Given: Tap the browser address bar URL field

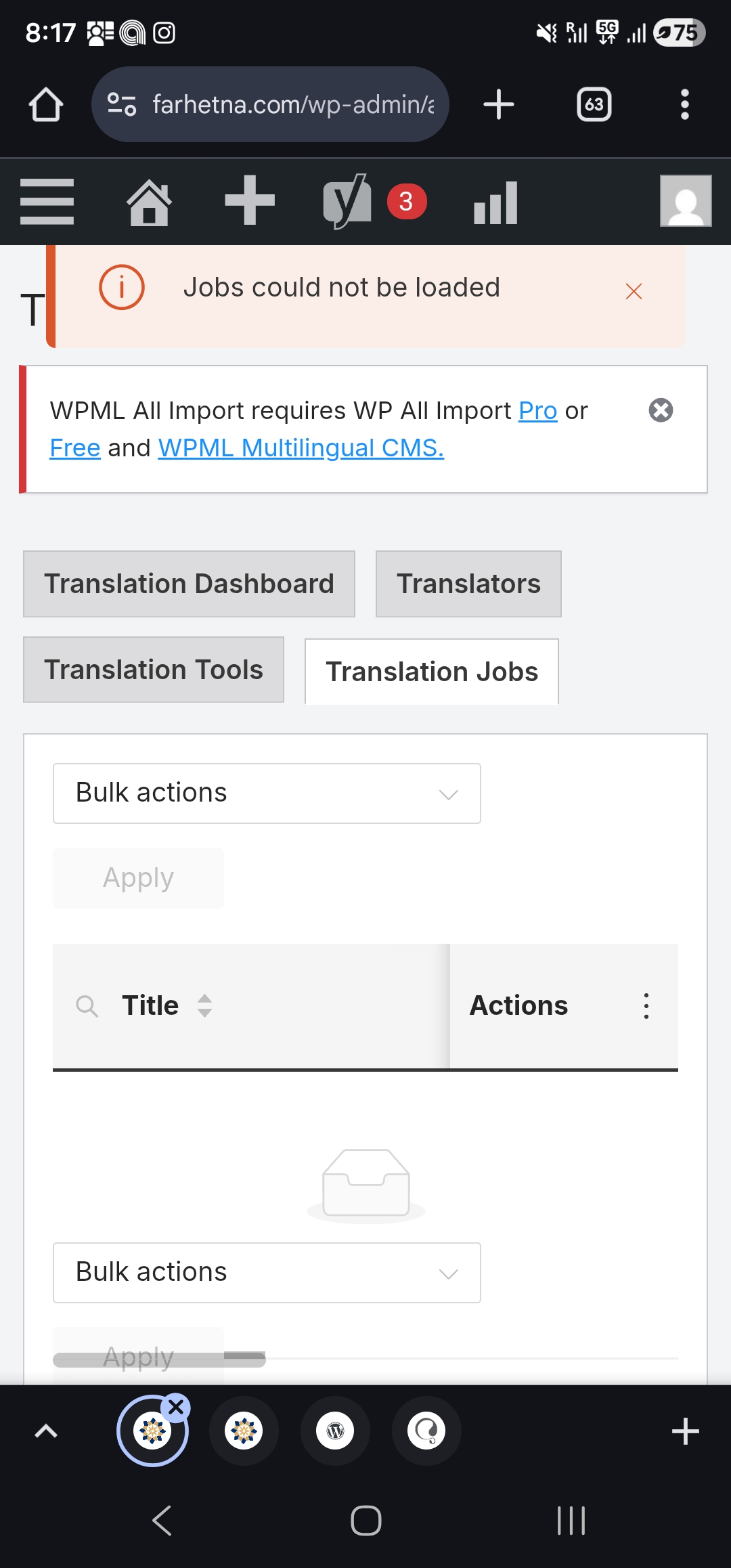Looking at the screenshot, I should (x=292, y=105).
